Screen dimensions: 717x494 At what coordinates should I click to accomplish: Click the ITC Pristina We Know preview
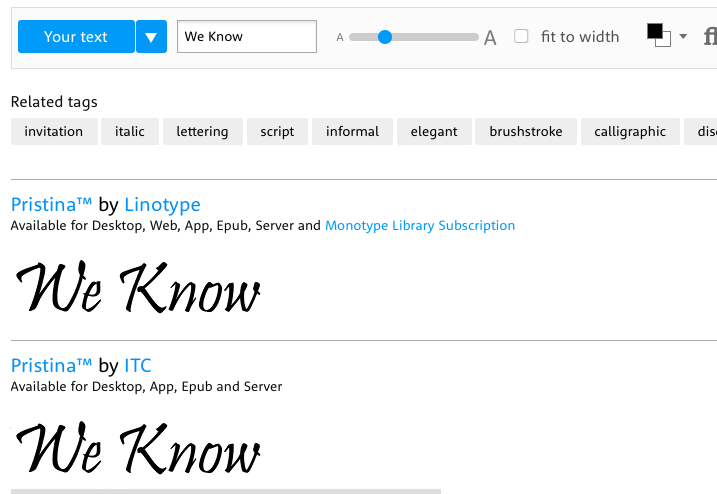138,448
